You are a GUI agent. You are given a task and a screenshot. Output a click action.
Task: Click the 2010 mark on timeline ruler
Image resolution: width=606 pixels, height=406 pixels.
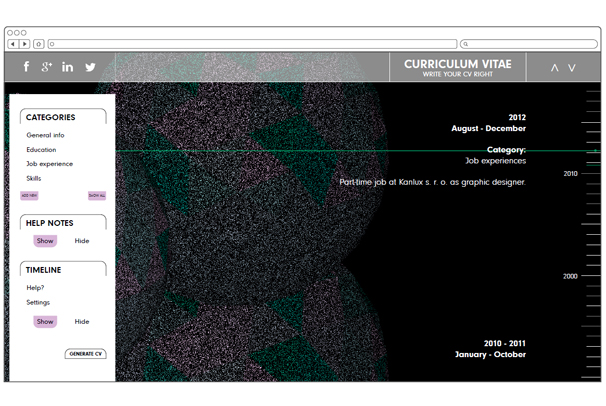(x=571, y=174)
